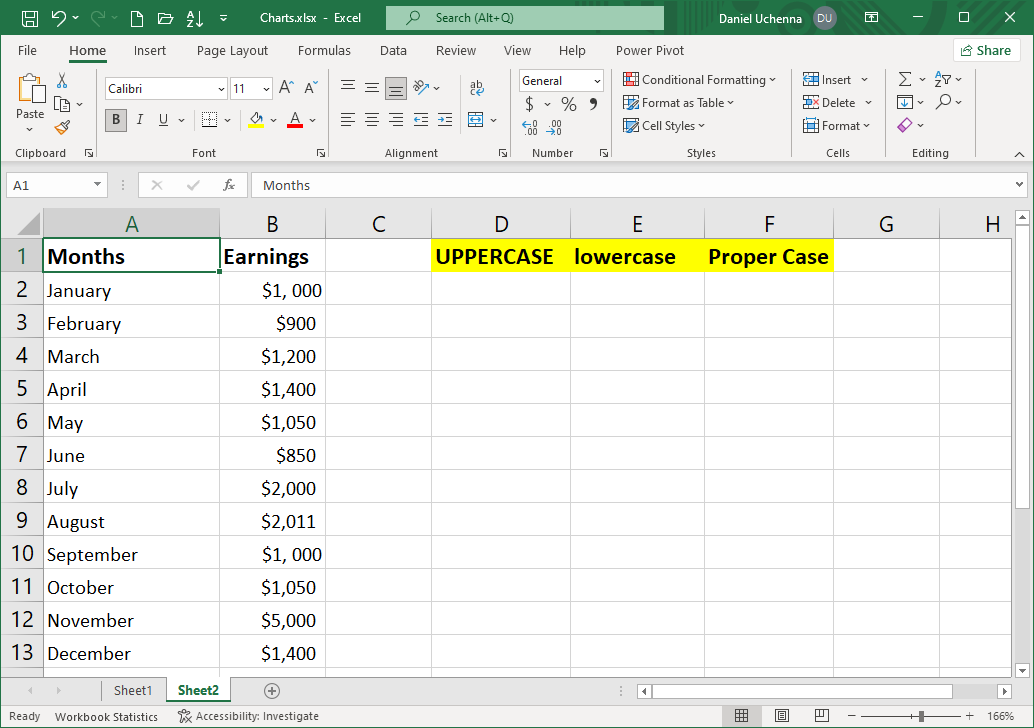Click the Percent Style icon
The image size is (1034, 728).
click(x=568, y=104)
